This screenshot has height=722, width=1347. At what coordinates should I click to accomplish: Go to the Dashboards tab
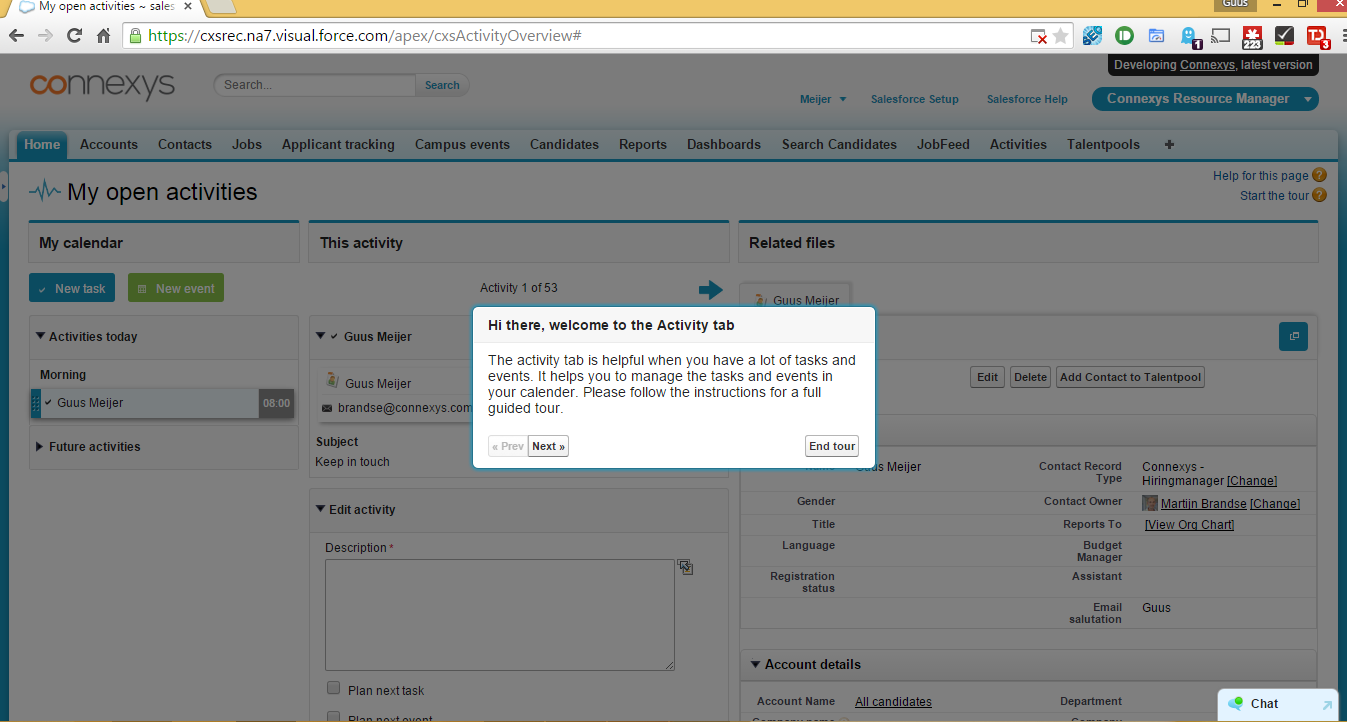click(x=724, y=144)
